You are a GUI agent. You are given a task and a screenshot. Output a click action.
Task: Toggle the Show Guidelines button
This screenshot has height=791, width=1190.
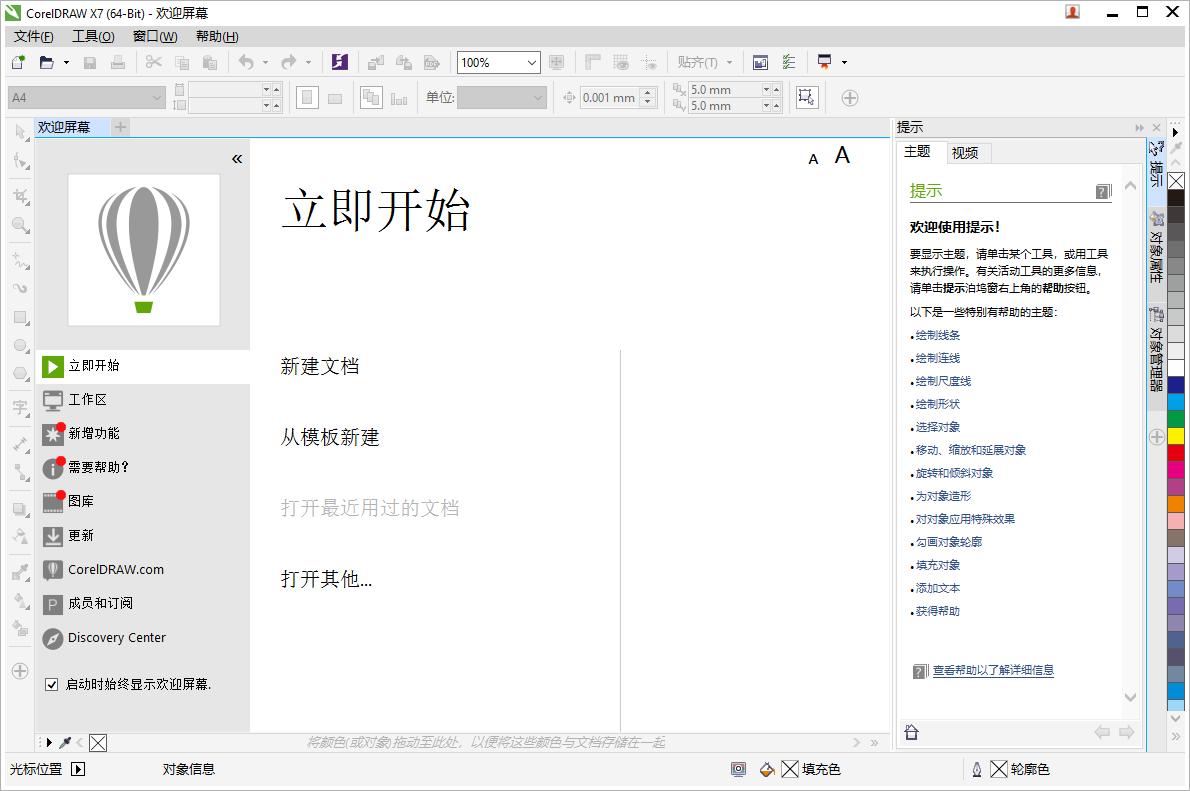[x=649, y=62]
